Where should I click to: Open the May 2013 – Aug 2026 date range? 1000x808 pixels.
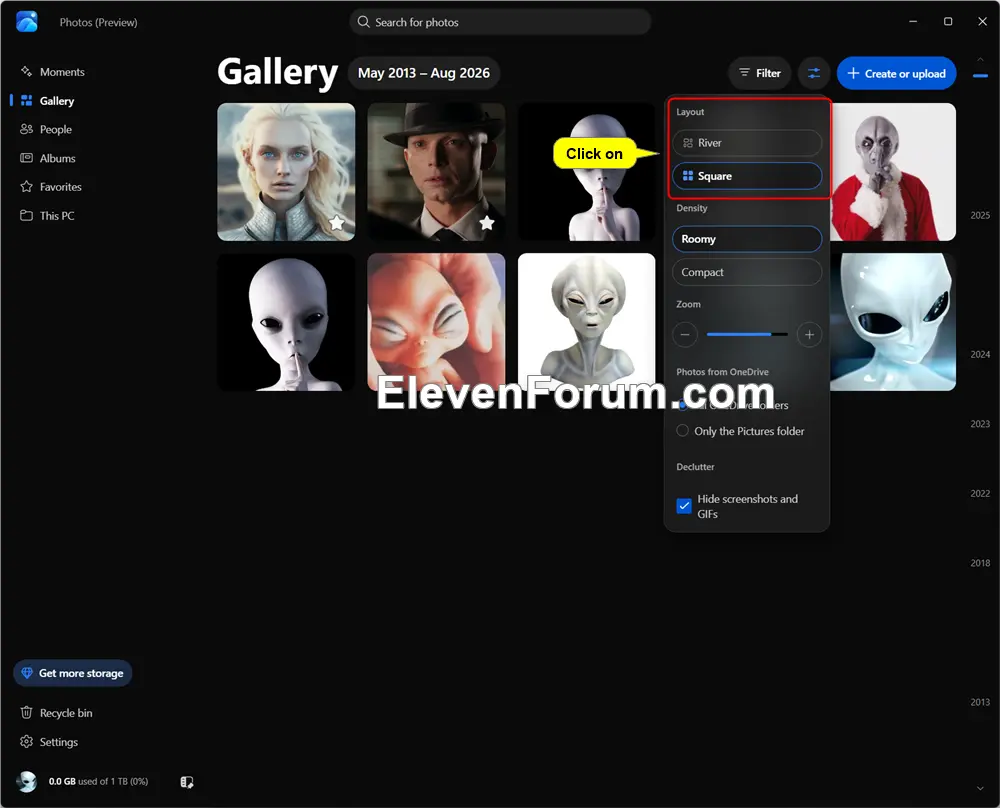pos(423,73)
